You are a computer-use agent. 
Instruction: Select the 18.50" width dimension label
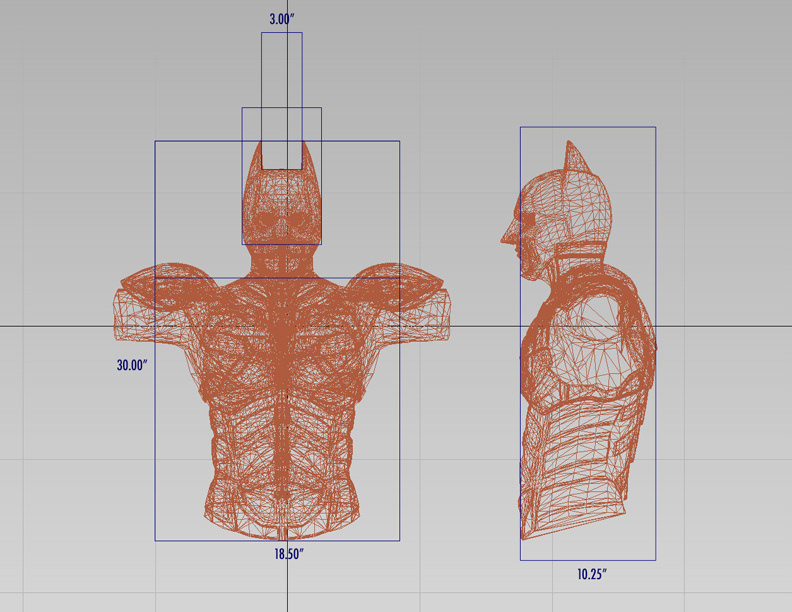(289, 554)
